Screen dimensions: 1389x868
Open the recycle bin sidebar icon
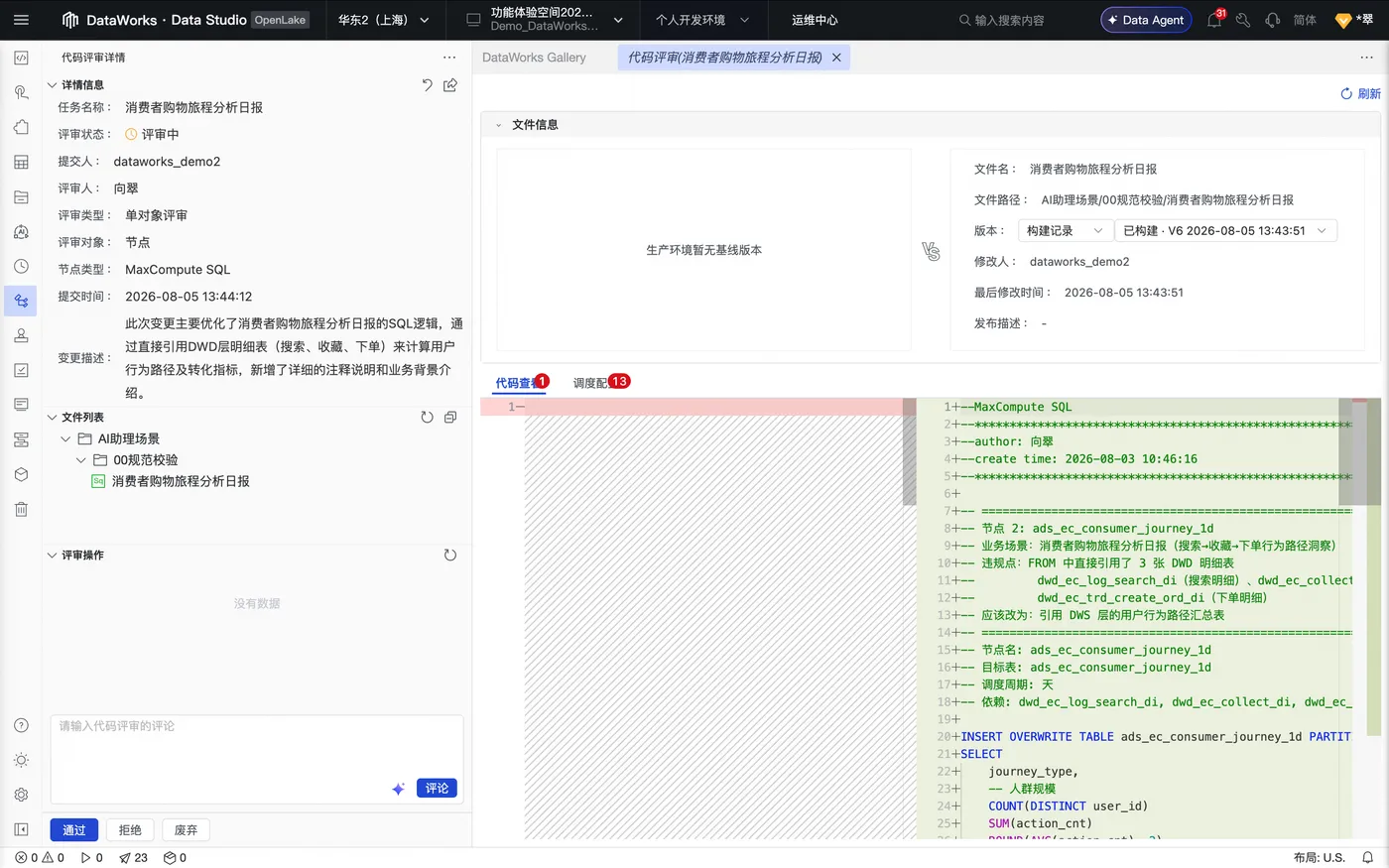tap(21, 509)
